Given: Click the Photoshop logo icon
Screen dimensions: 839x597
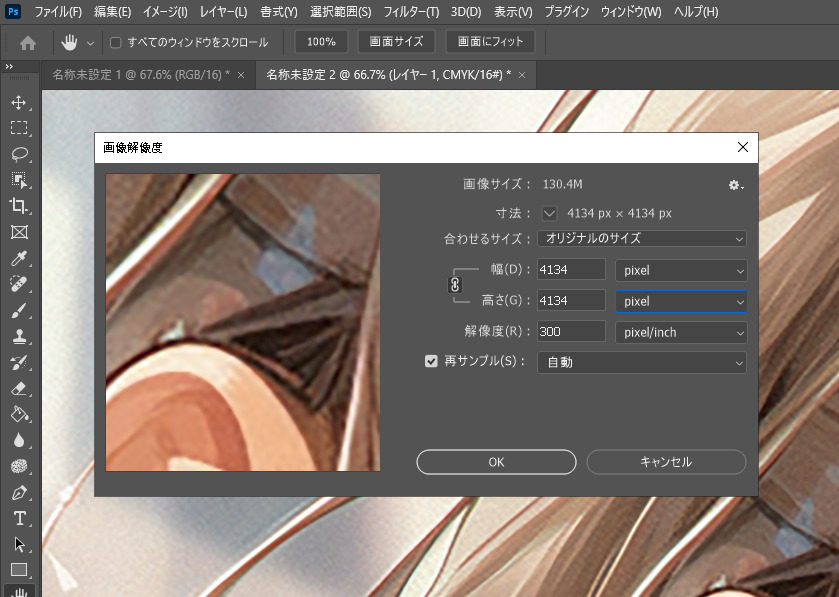Looking at the screenshot, I should tap(13, 11).
